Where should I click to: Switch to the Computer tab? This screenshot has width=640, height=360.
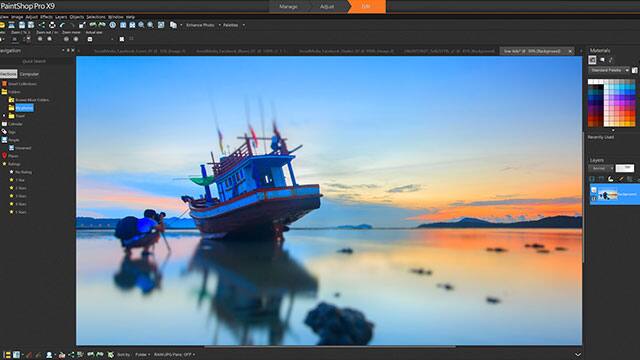point(29,74)
